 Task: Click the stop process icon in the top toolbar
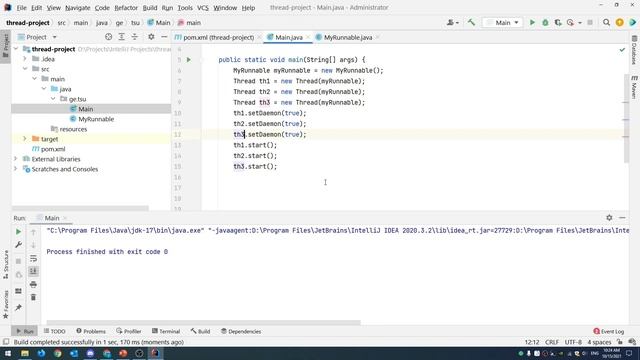click(590, 23)
